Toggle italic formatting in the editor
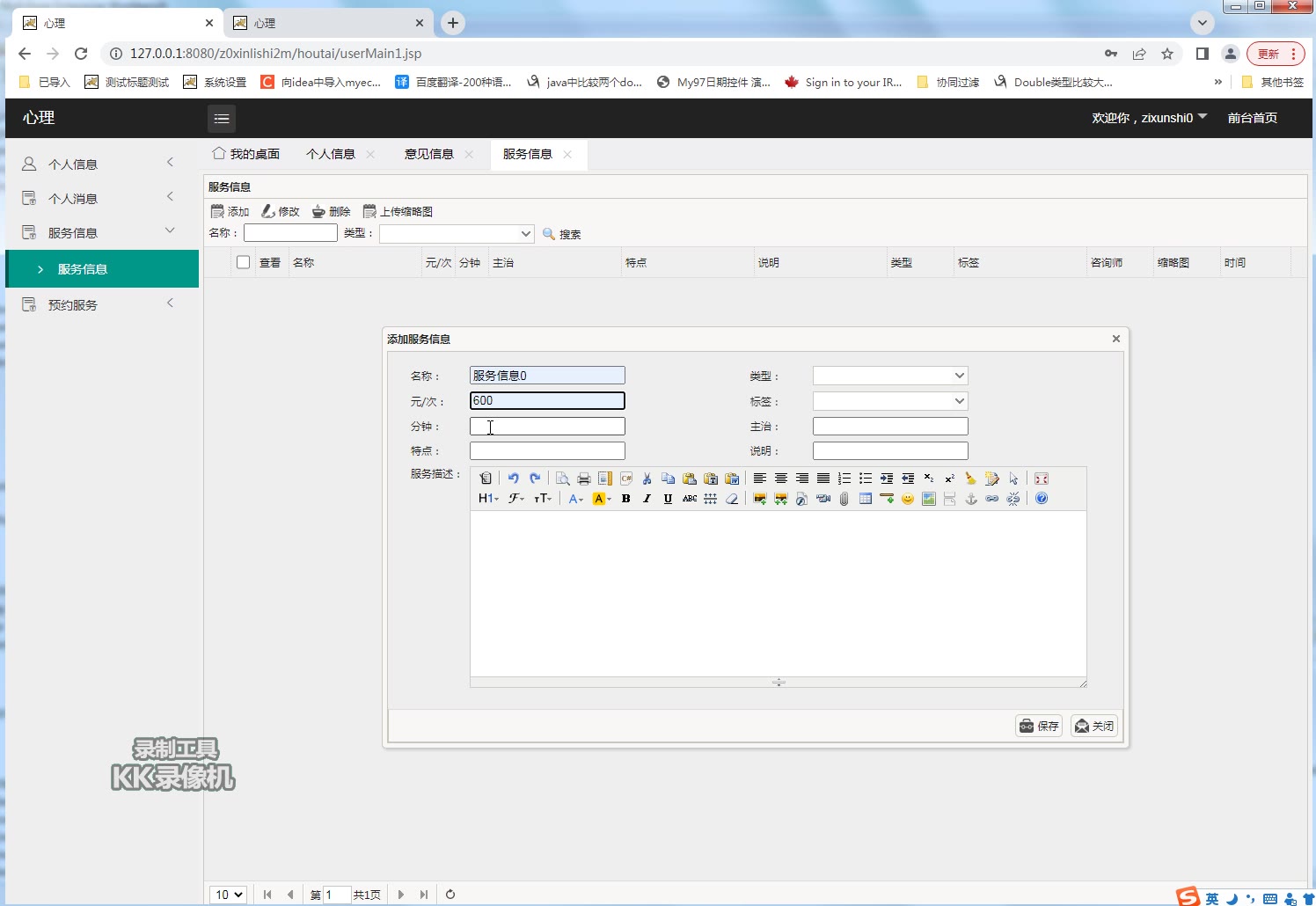The width and height of the screenshot is (1316, 906). pos(647,499)
